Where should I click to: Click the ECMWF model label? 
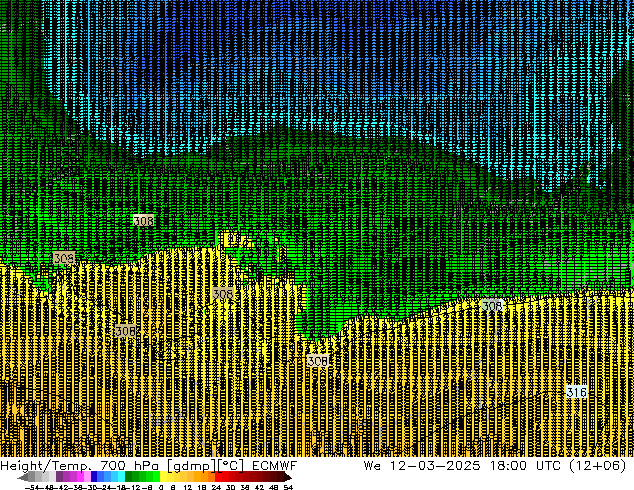(x=275, y=466)
